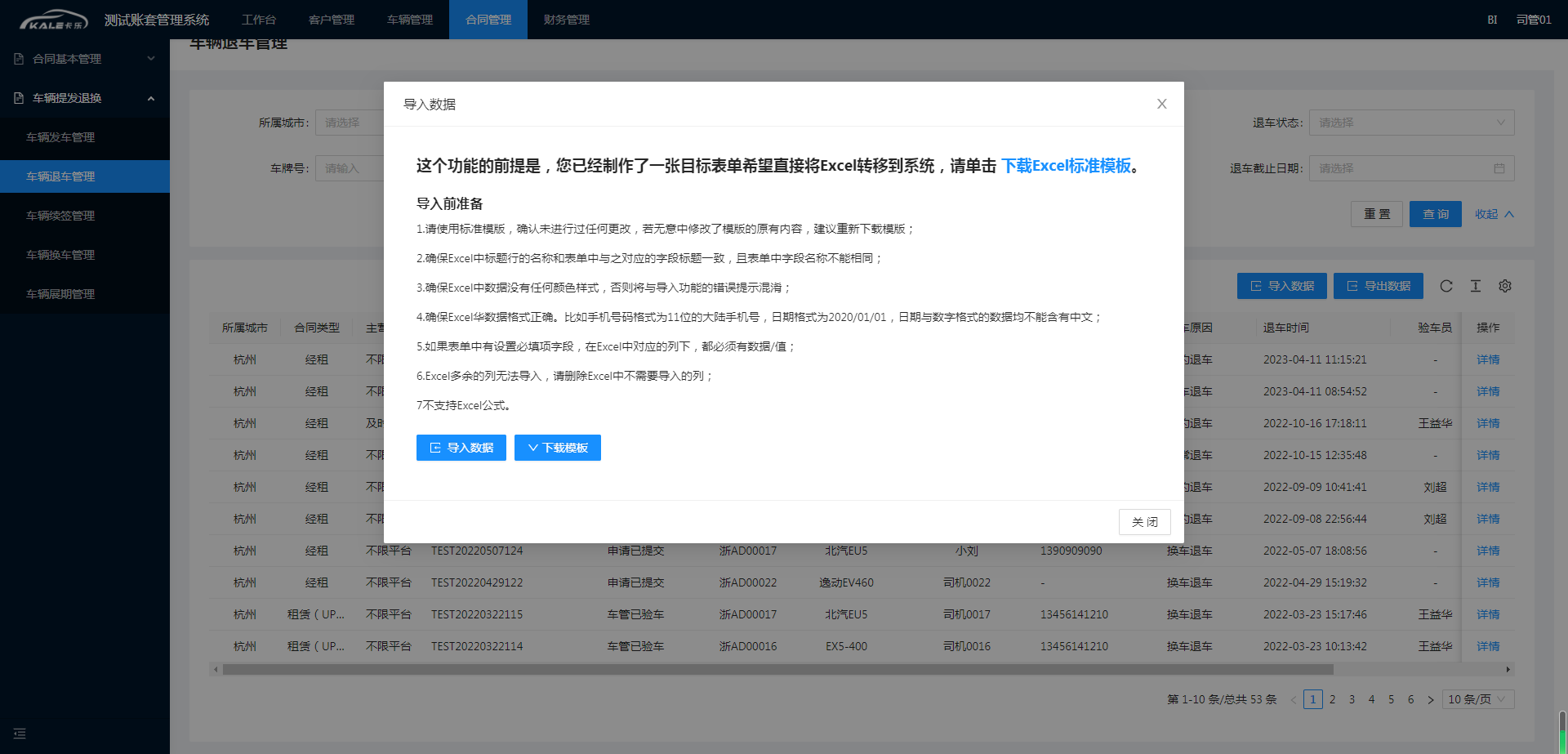Go to next page arrow in pagination
The width and height of the screenshot is (1568, 754).
click(1431, 699)
